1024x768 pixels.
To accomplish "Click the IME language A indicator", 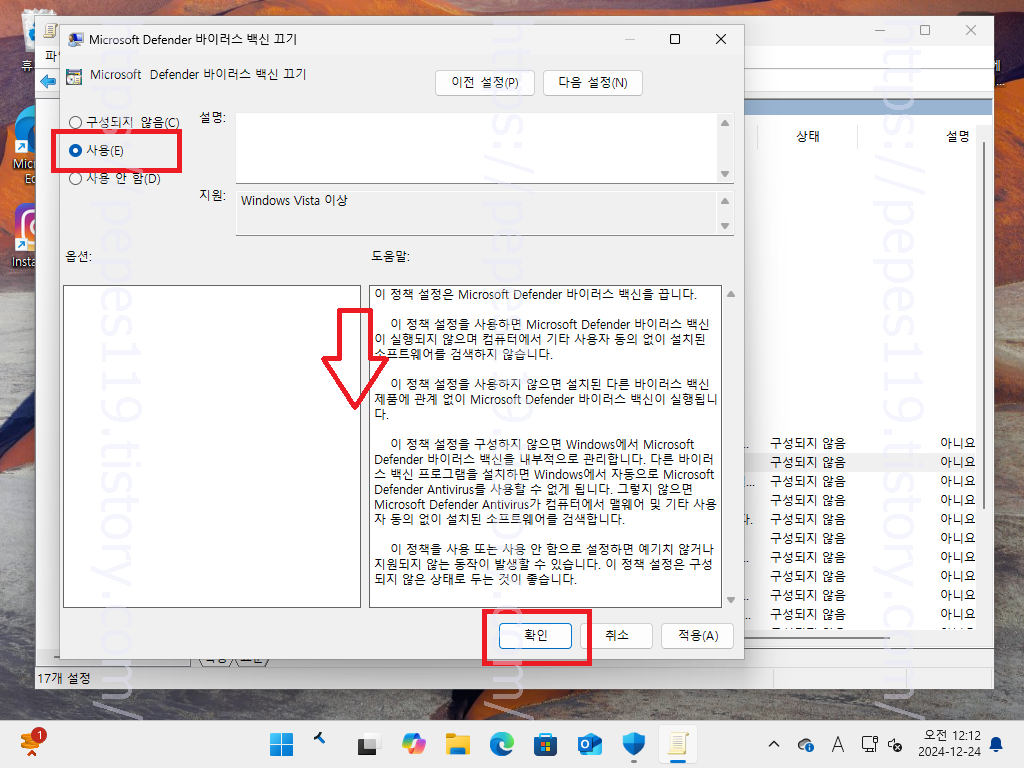I will [x=838, y=744].
